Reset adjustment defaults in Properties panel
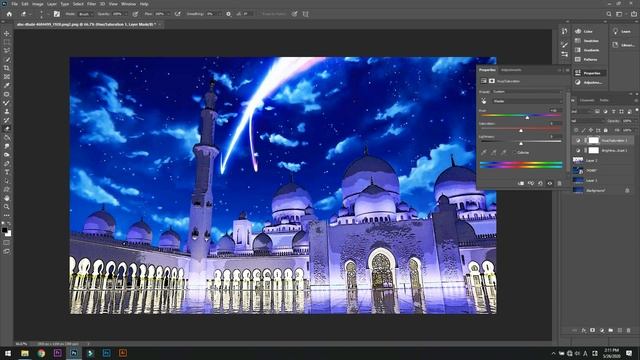 [540, 184]
